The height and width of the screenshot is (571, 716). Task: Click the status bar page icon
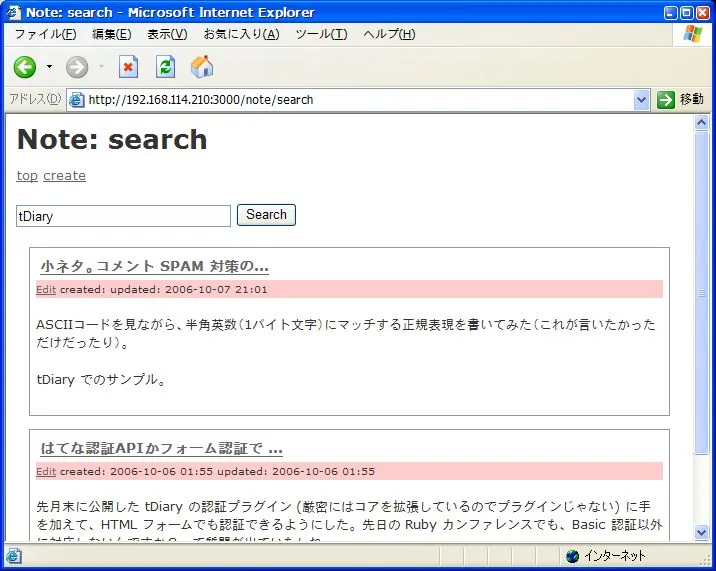pyautogui.click(x=14, y=556)
